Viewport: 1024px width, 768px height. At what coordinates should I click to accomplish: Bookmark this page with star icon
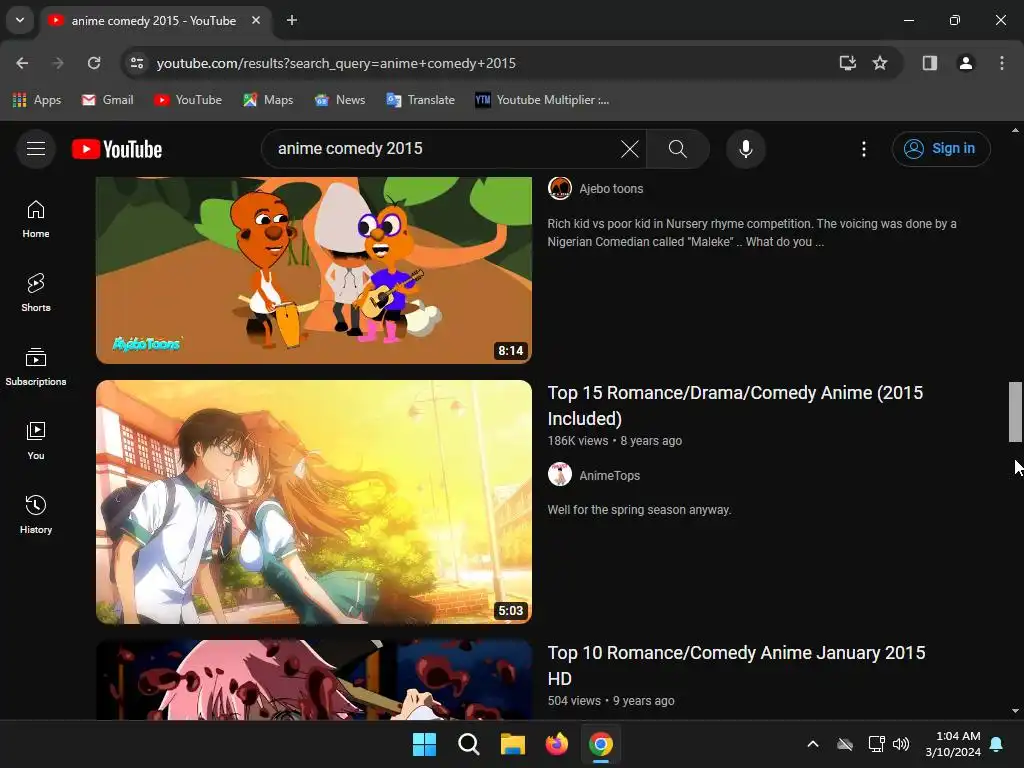(x=880, y=63)
